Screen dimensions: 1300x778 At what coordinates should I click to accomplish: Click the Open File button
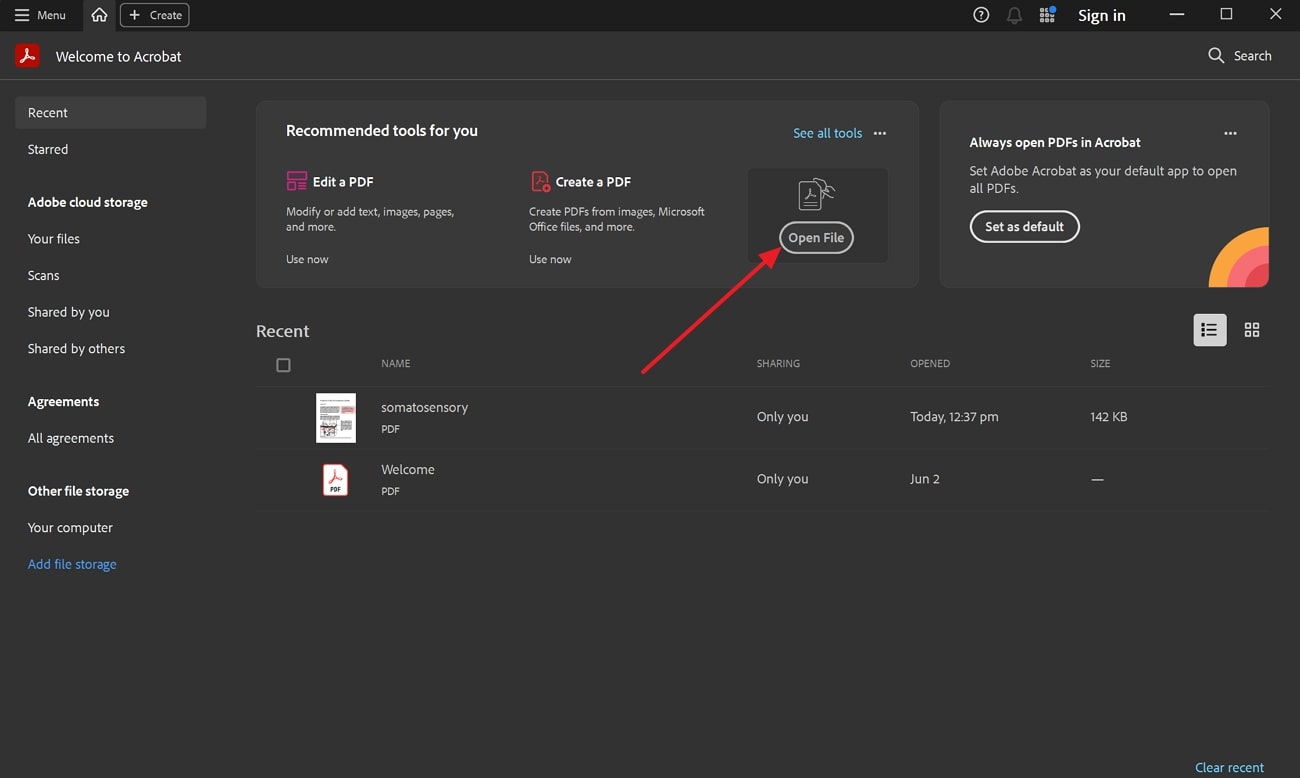point(816,238)
